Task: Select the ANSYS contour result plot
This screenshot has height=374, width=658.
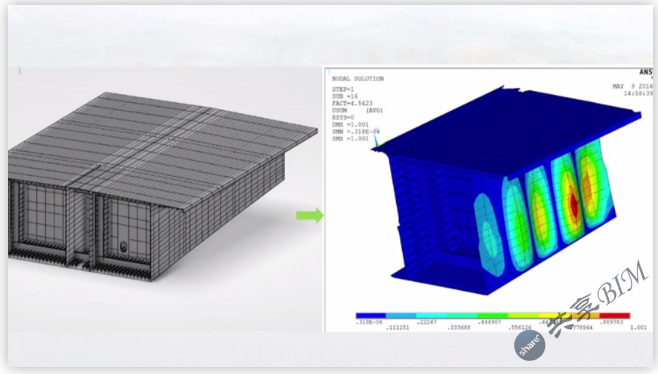Action: (489, 199)
